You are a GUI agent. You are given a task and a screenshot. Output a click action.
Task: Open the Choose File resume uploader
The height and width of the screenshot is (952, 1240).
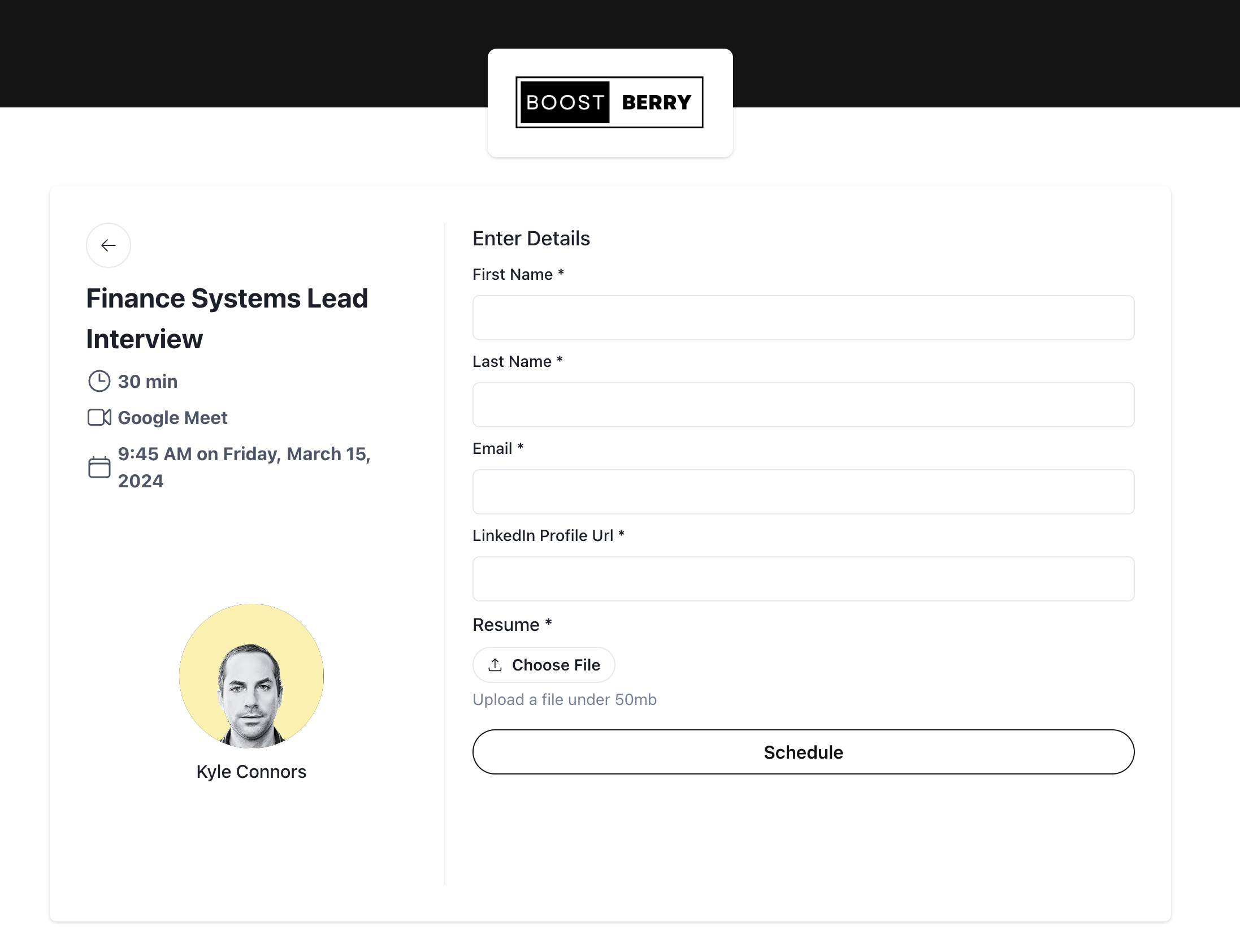click(x=544, y=665)
